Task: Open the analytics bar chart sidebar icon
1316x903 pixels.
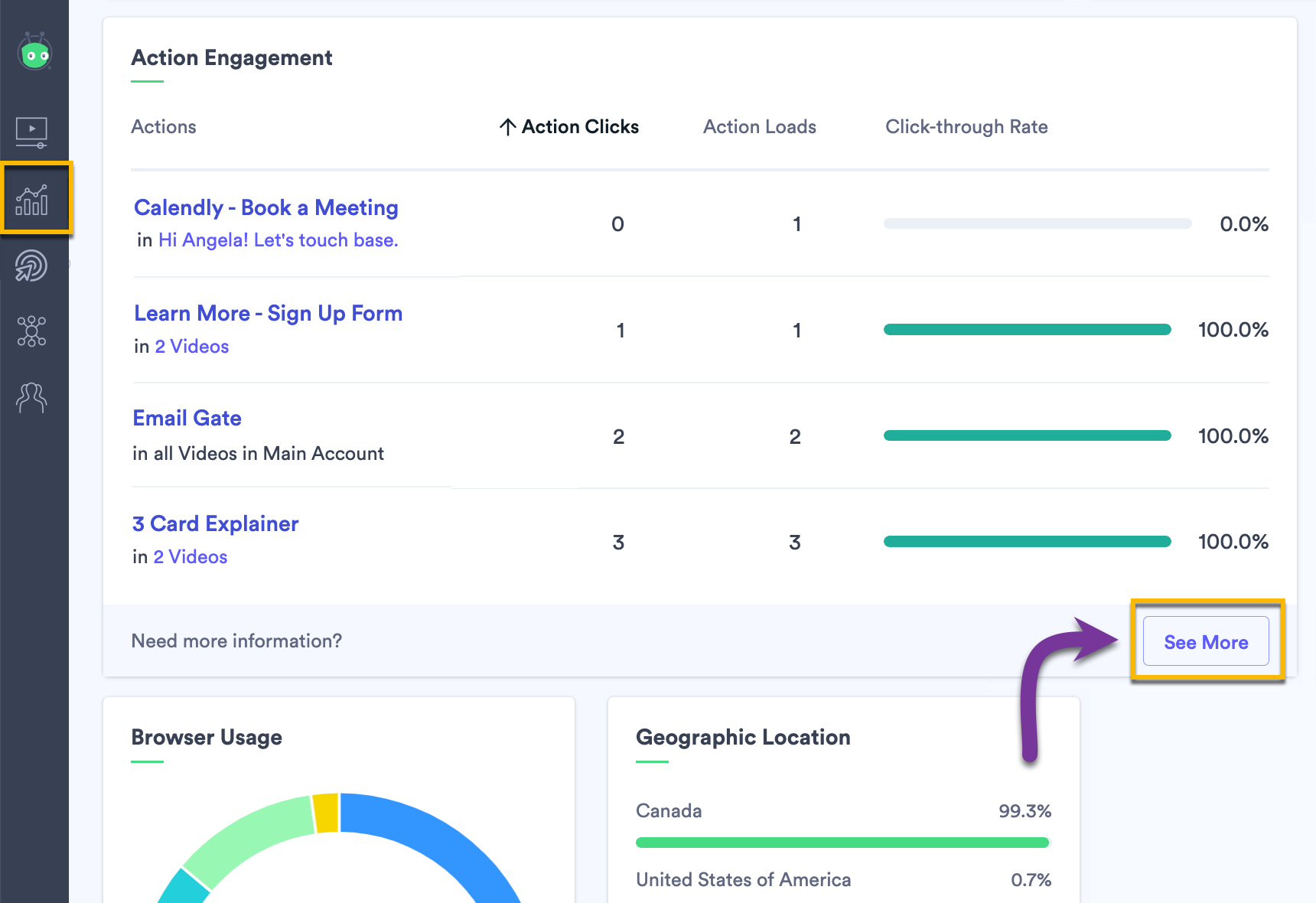Action: click(31, 200)
